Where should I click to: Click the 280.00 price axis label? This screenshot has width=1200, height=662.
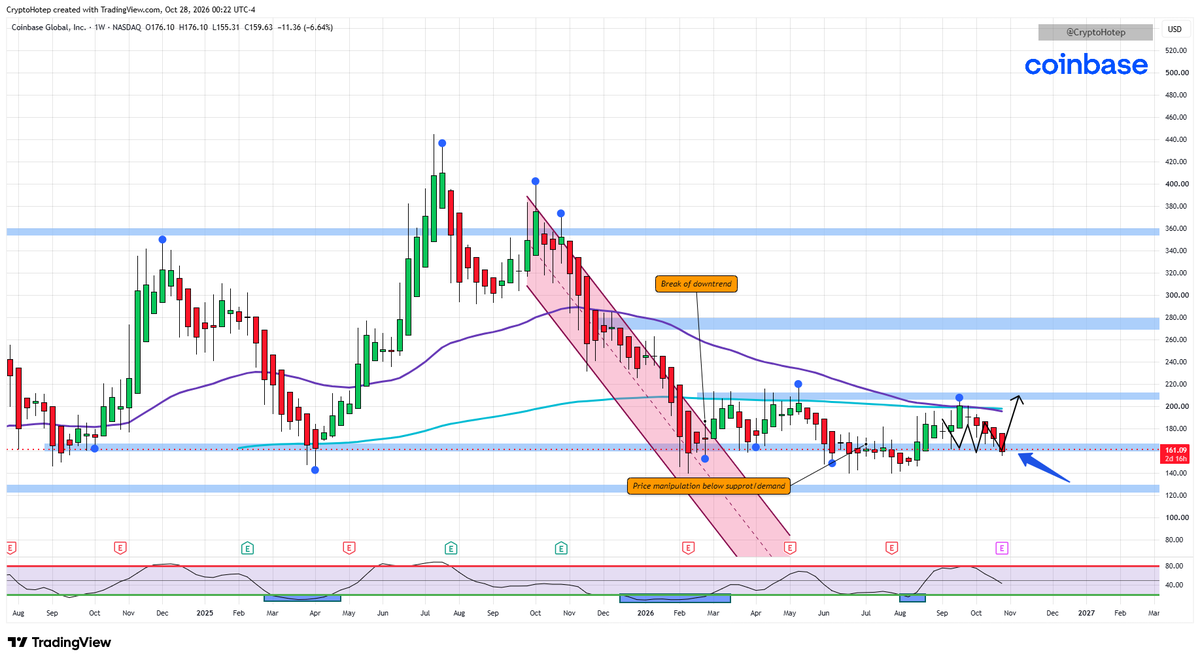coord(1175,317)
